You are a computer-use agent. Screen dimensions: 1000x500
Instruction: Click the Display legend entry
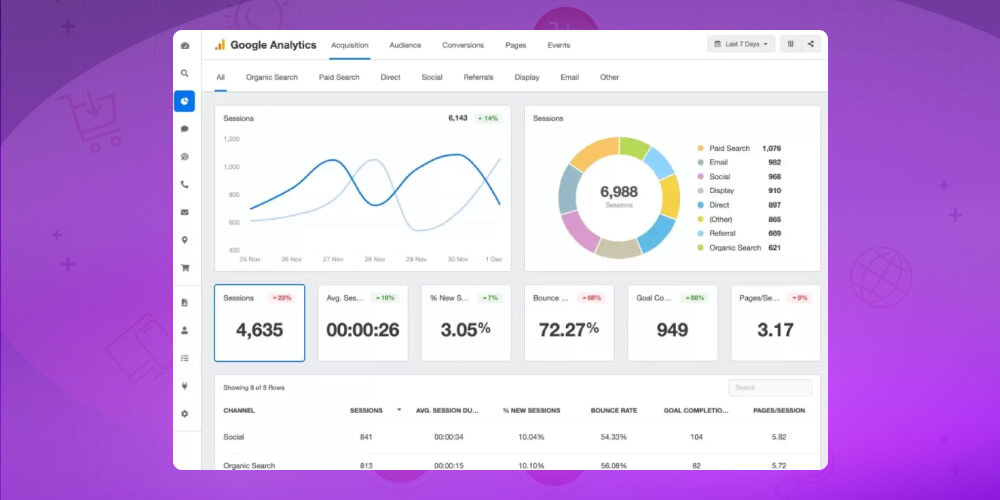click(739, 191)
